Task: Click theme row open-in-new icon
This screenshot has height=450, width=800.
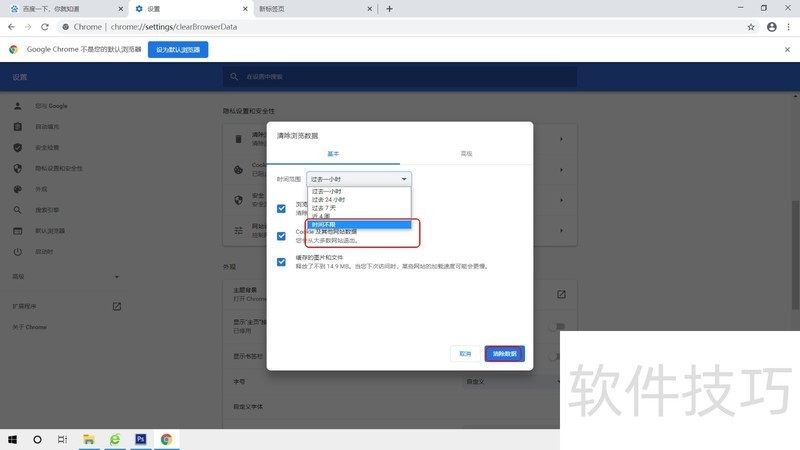Action: pyautogui.click(x=561, y=294)
